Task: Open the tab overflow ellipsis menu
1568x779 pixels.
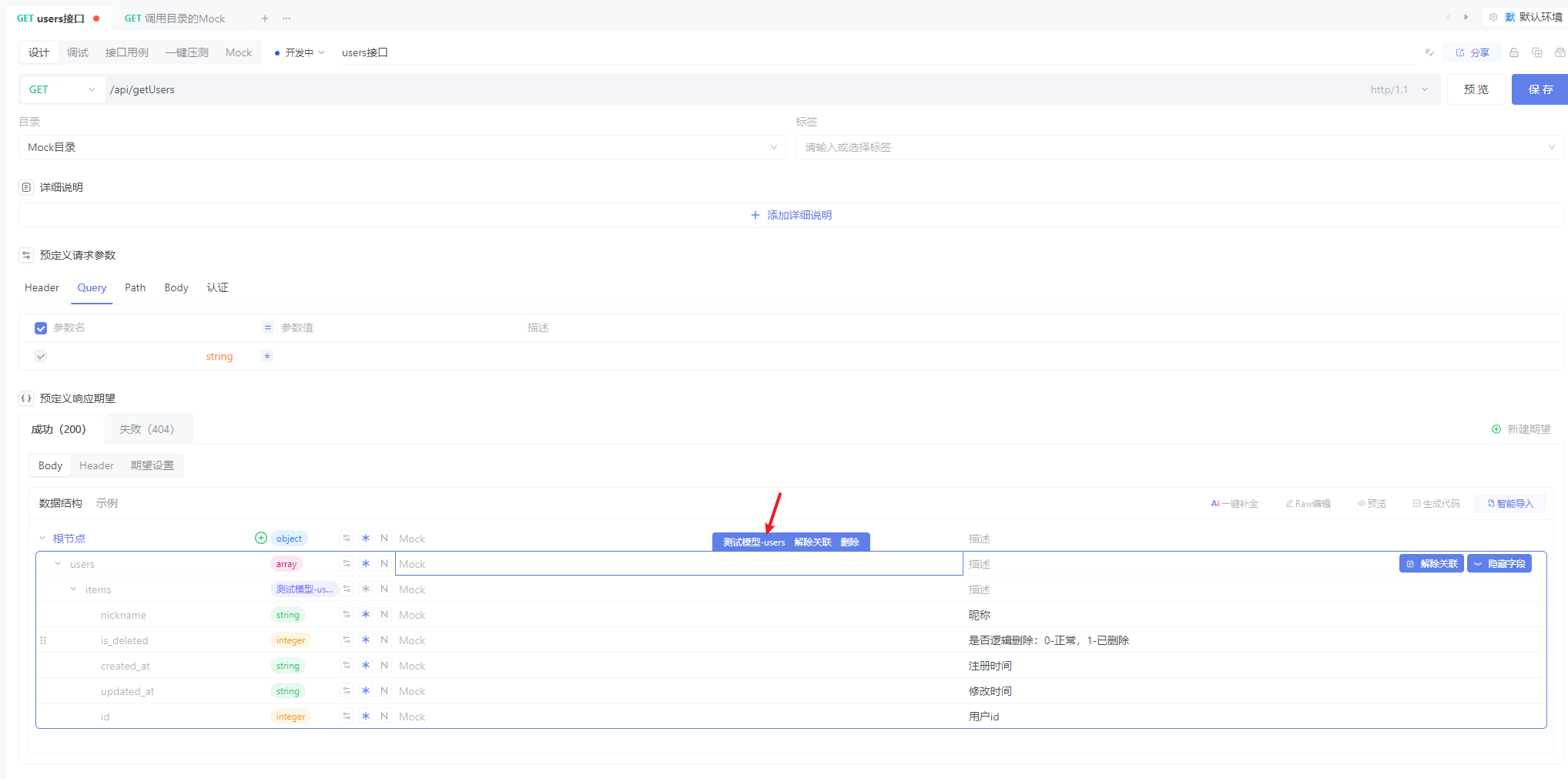Action: pyautogui.click(x=286, y=18)
